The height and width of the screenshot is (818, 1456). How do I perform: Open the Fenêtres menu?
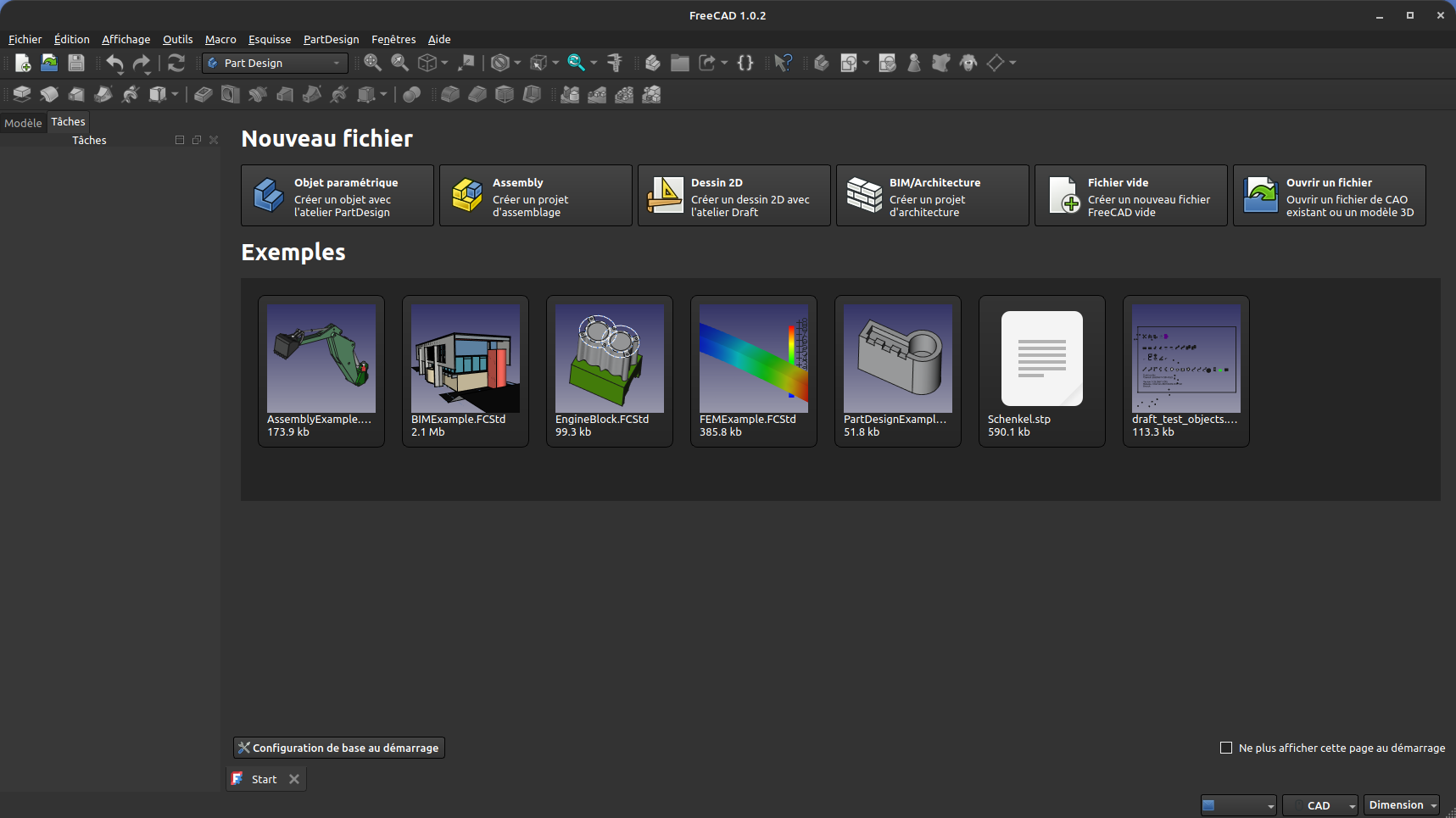393,40
